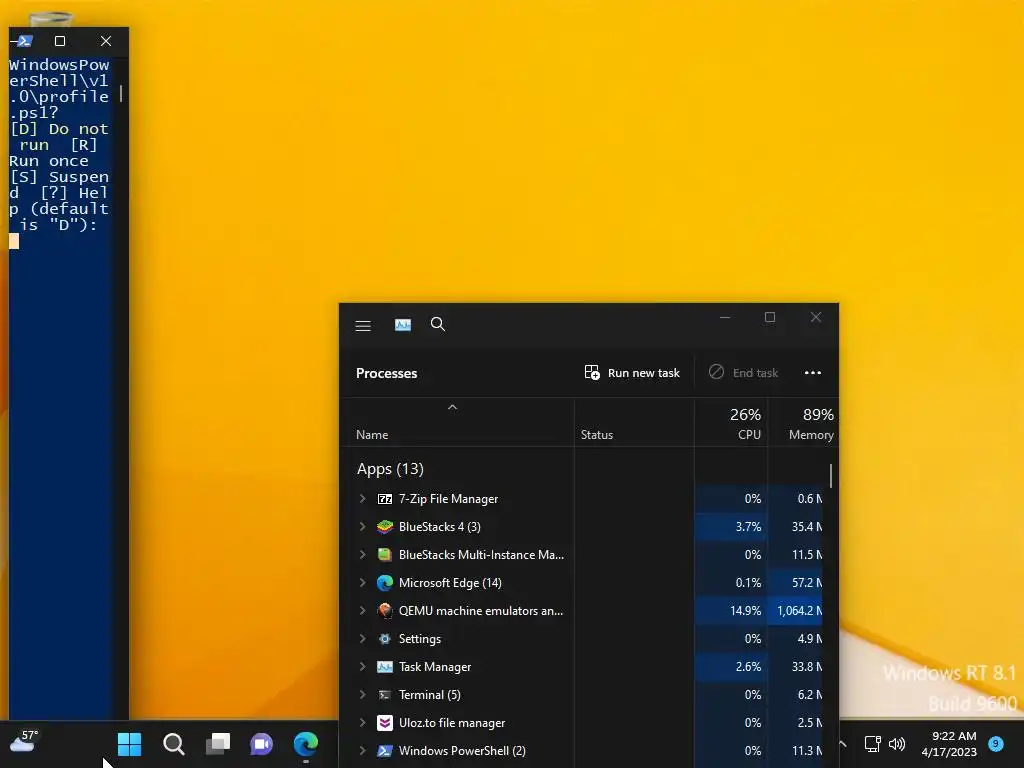
Task: Click Run new task button
Action: pyautogui.click(x=632, y=373)
